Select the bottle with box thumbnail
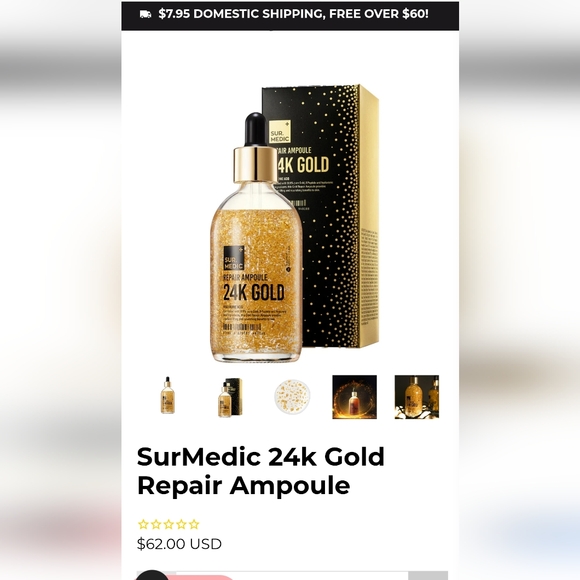 click(x=230, y=397)
